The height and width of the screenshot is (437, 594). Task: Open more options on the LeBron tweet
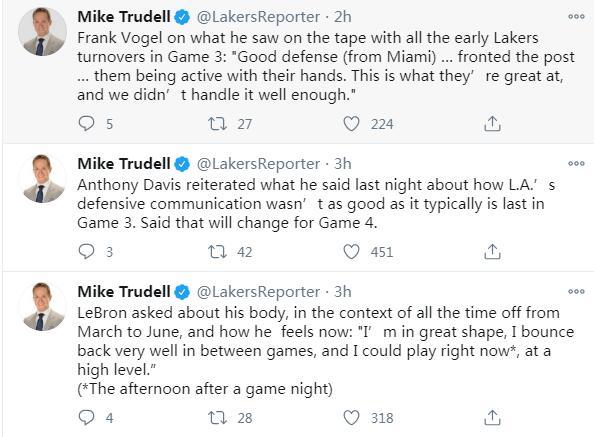[x=576, y=292]
